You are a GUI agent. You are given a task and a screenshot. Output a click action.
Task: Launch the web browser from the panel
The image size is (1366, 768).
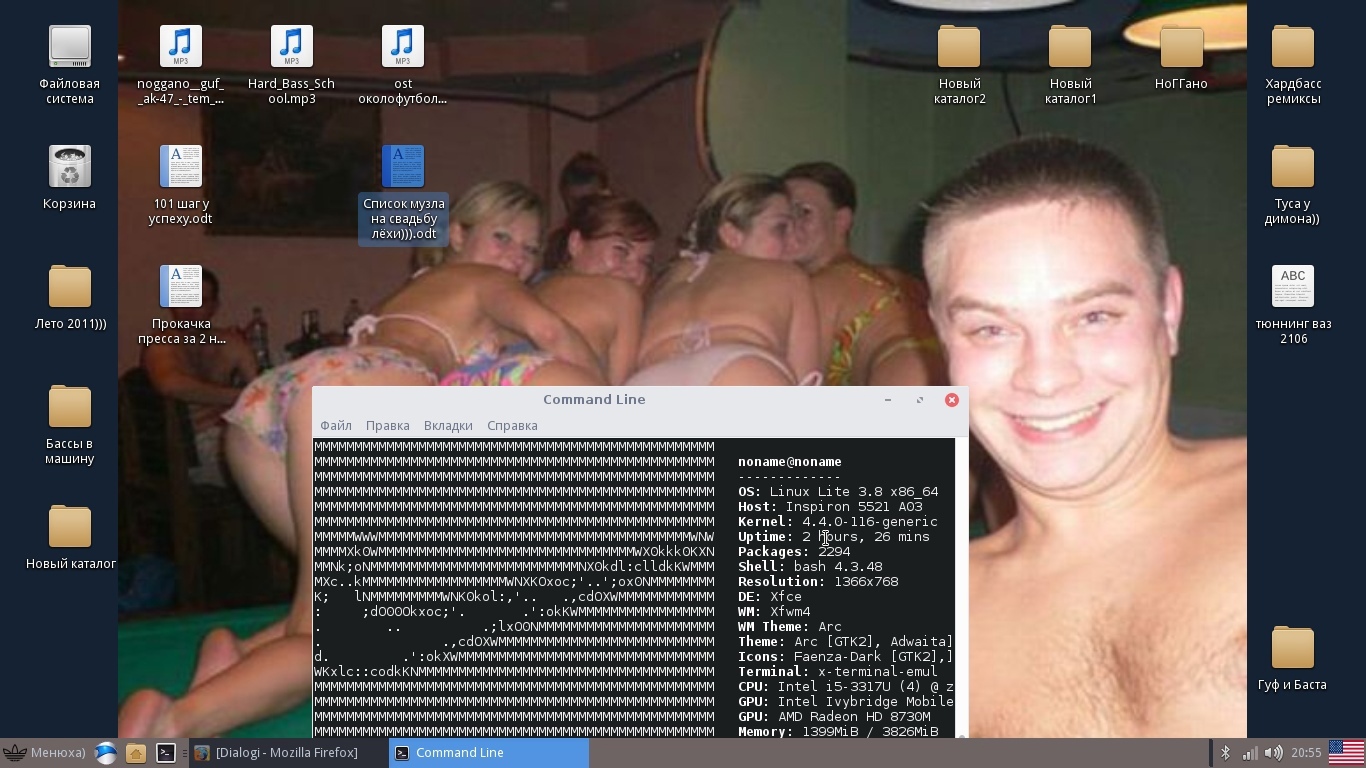click(106, 753)
